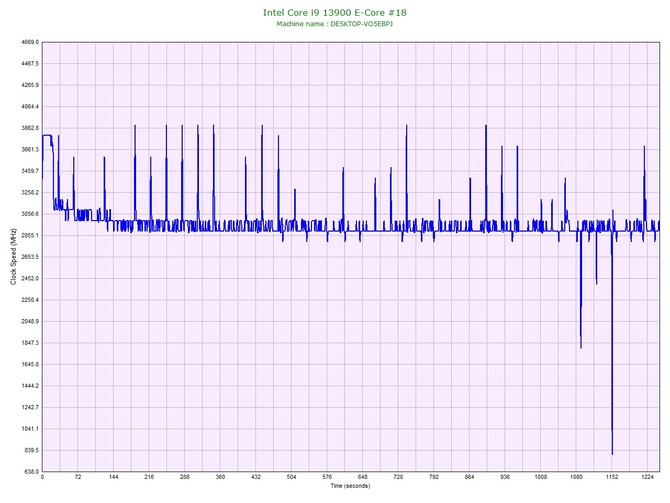The height and width of the screenshot is (503, 670).
Task: Click the 4265.9 y-axis value
Action: (x=30, y=85)
